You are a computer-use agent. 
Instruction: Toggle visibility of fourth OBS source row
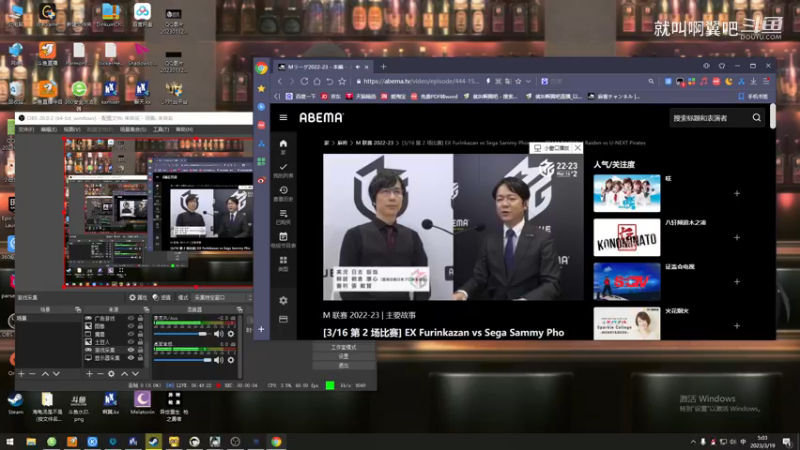(x=131, y=342)
